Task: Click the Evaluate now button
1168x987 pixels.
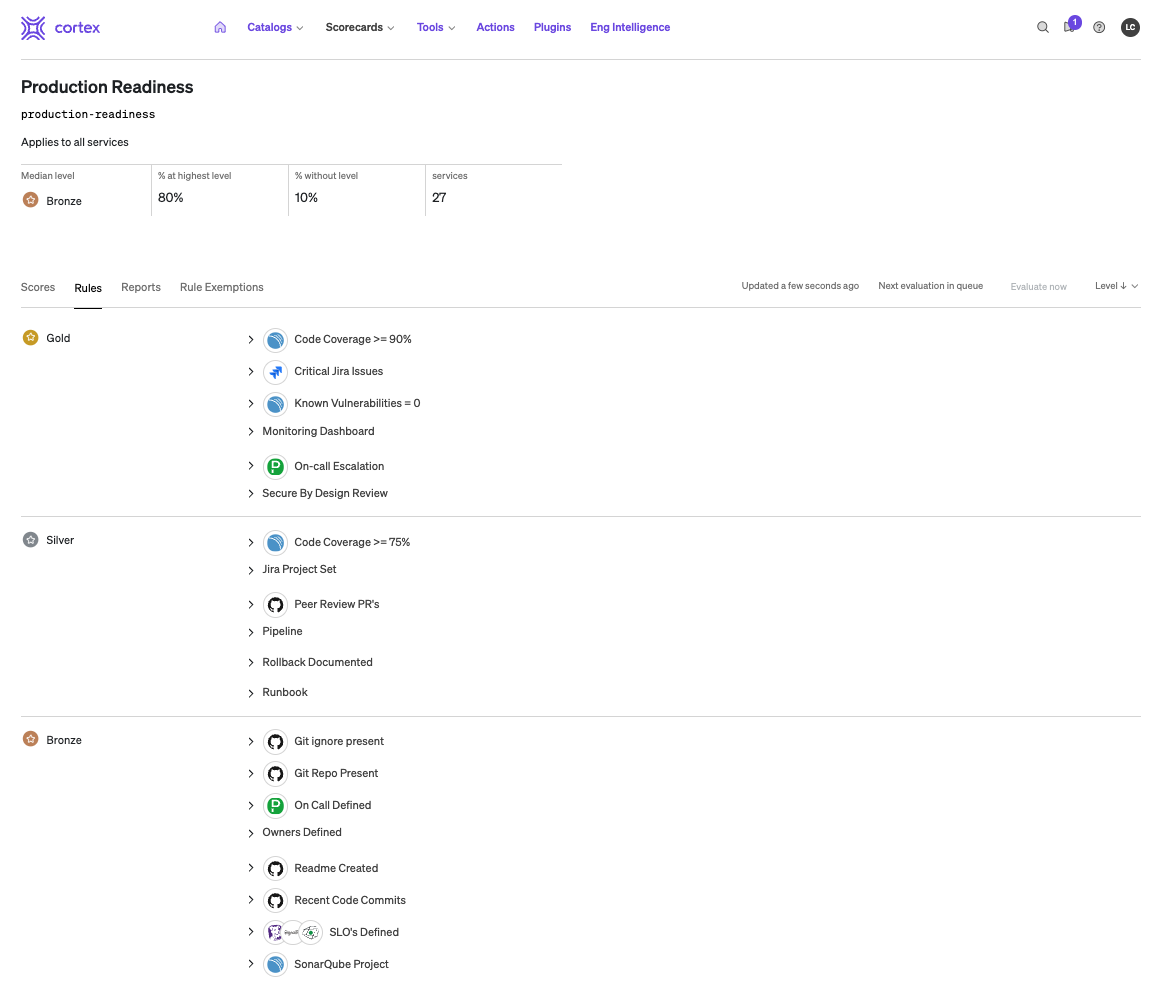Action: pos(1038,287)
